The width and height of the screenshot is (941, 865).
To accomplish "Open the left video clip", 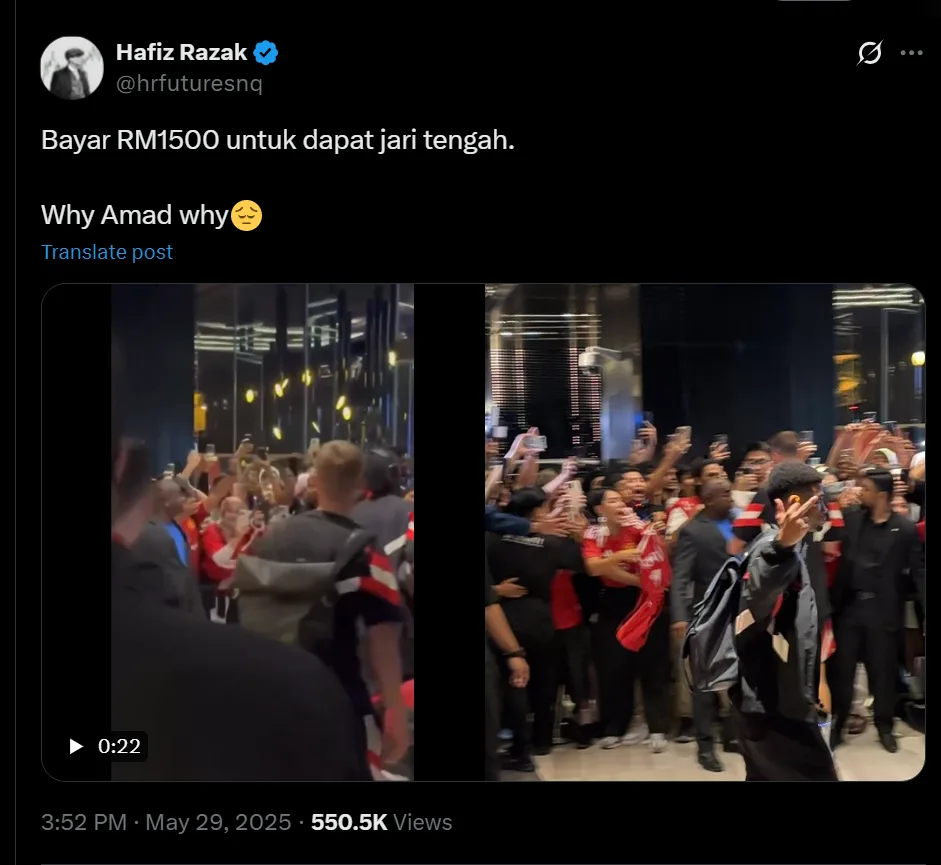I will click(262, 530).
